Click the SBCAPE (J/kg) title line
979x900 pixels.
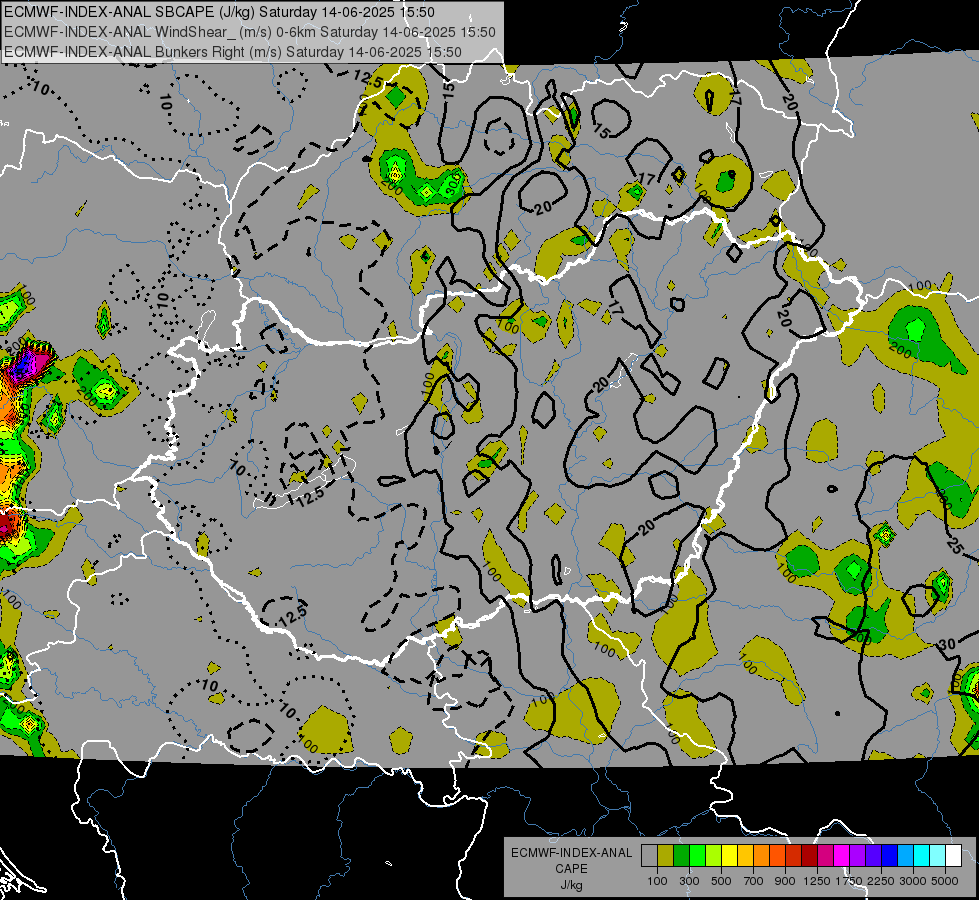[219, 12]
